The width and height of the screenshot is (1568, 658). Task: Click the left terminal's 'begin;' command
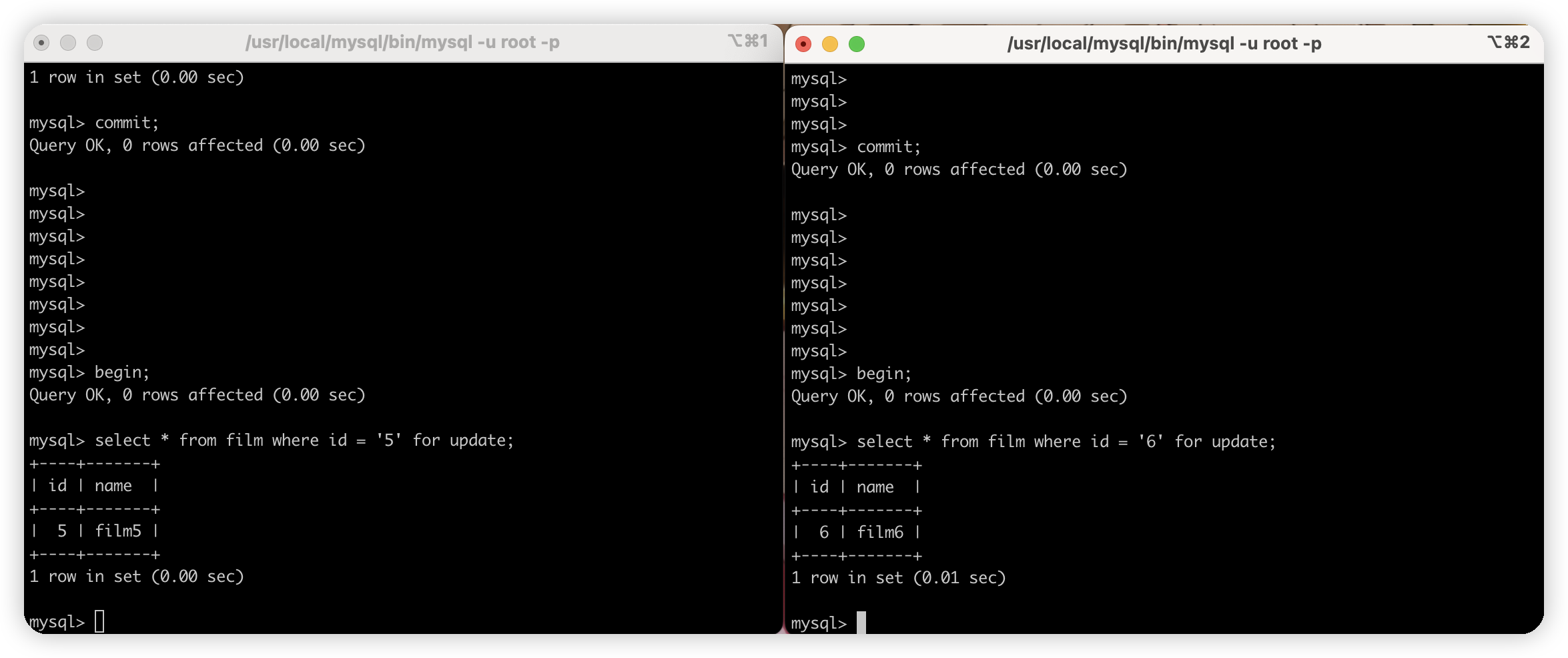point(89,372)
